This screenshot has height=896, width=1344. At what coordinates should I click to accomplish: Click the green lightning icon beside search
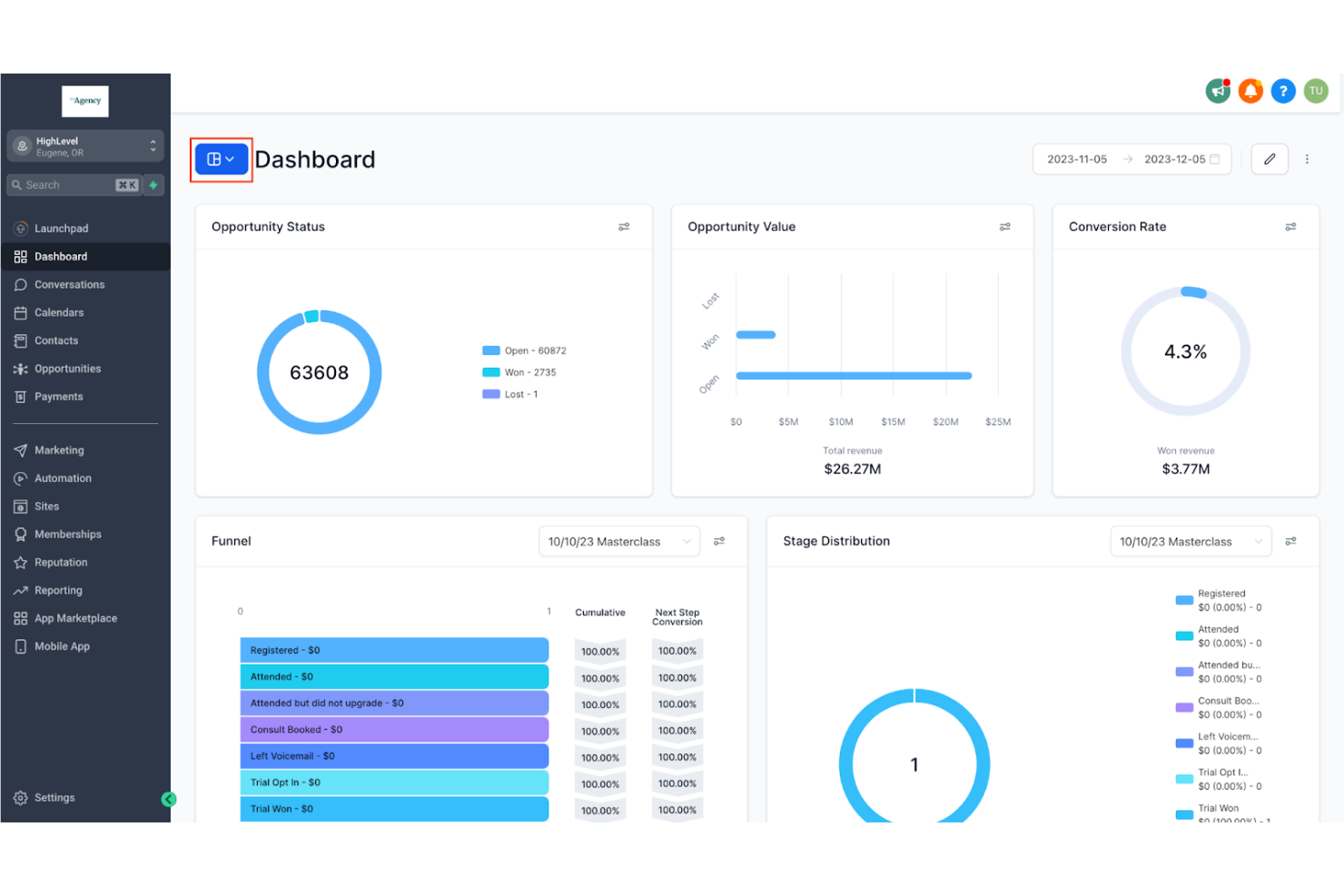click(153, 184)
